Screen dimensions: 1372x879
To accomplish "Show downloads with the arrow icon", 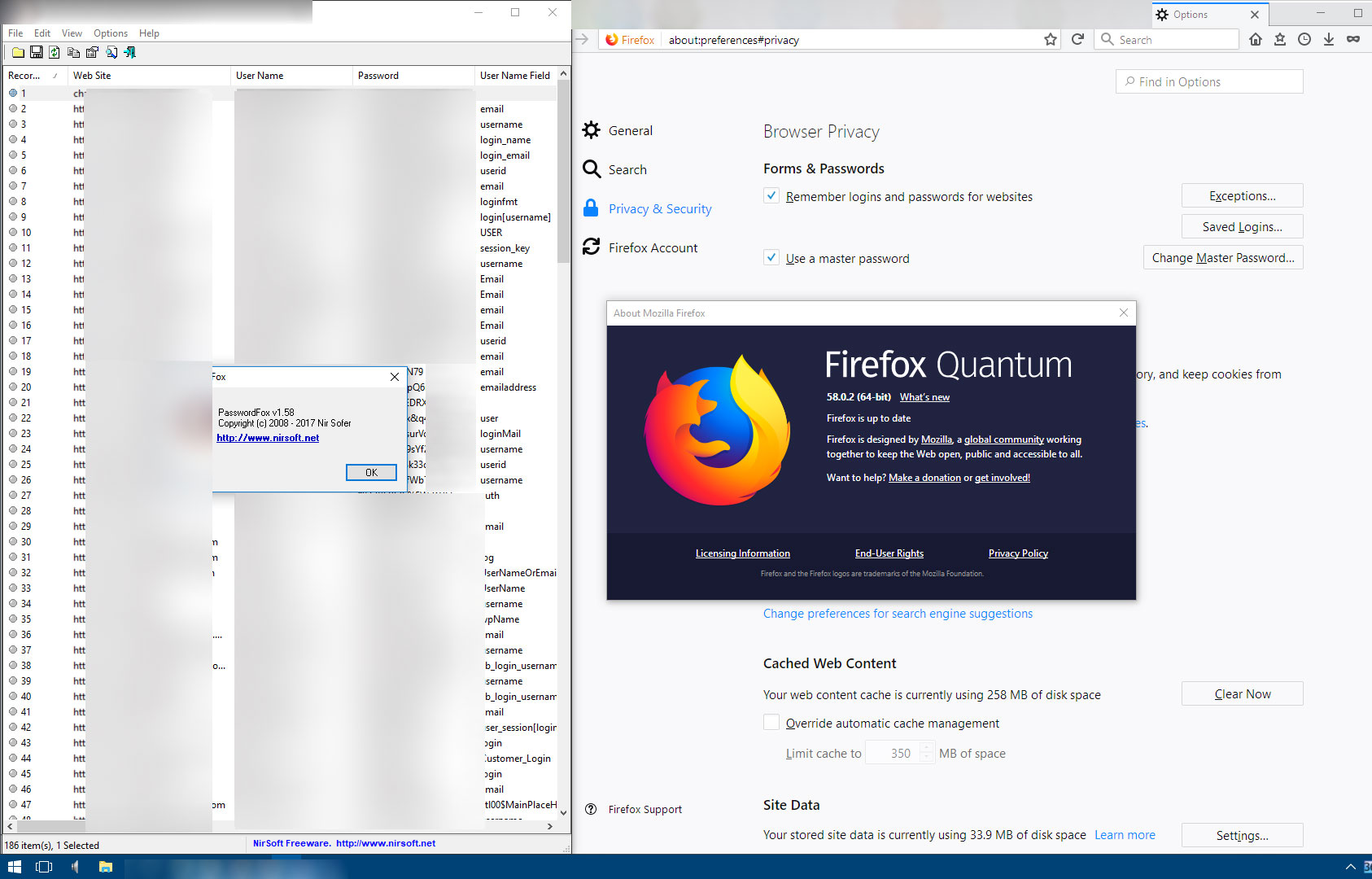I will click(1329, 39).
